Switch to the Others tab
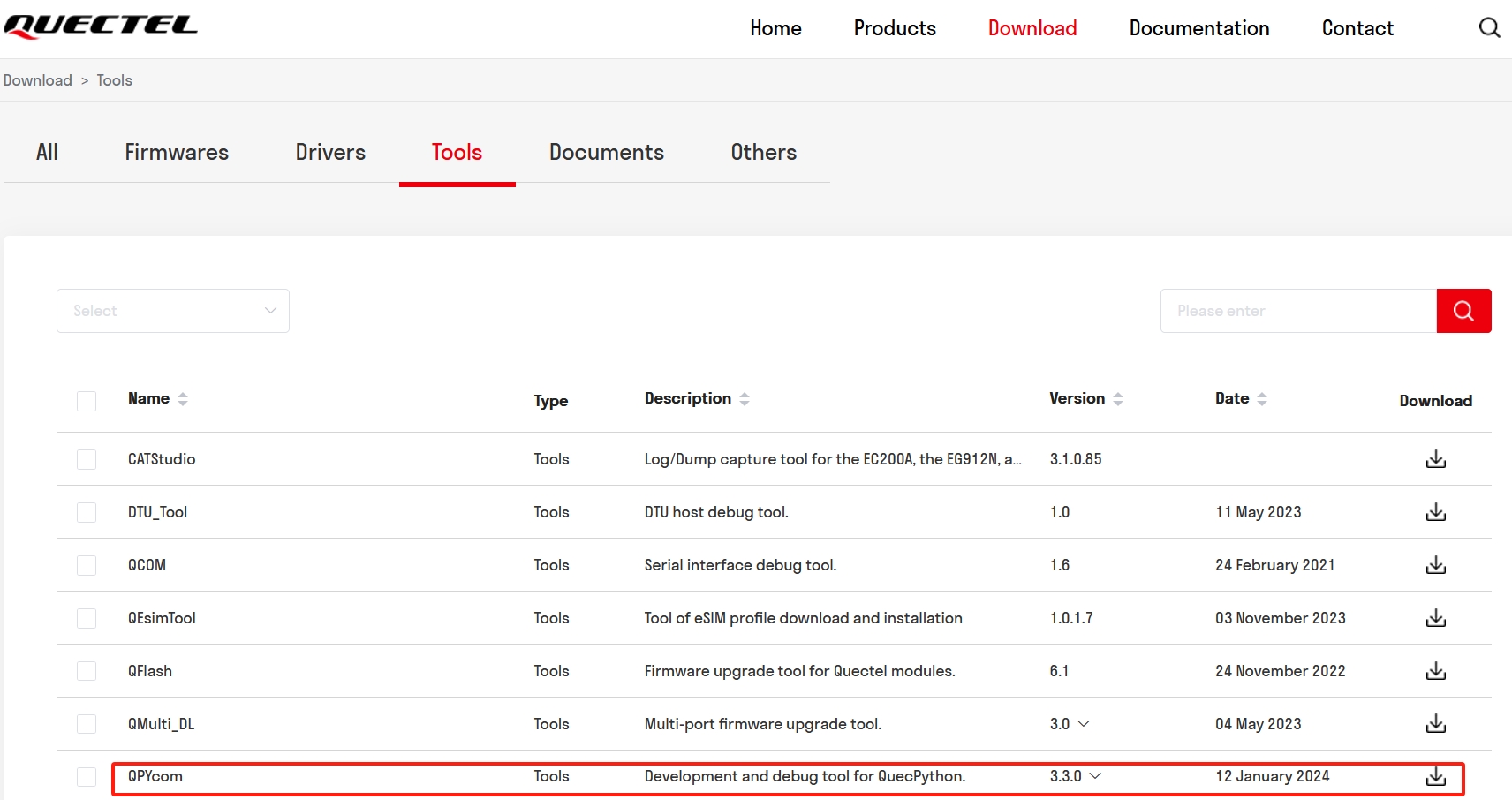This screenshot has width=1512, height=800. point(764,152)
